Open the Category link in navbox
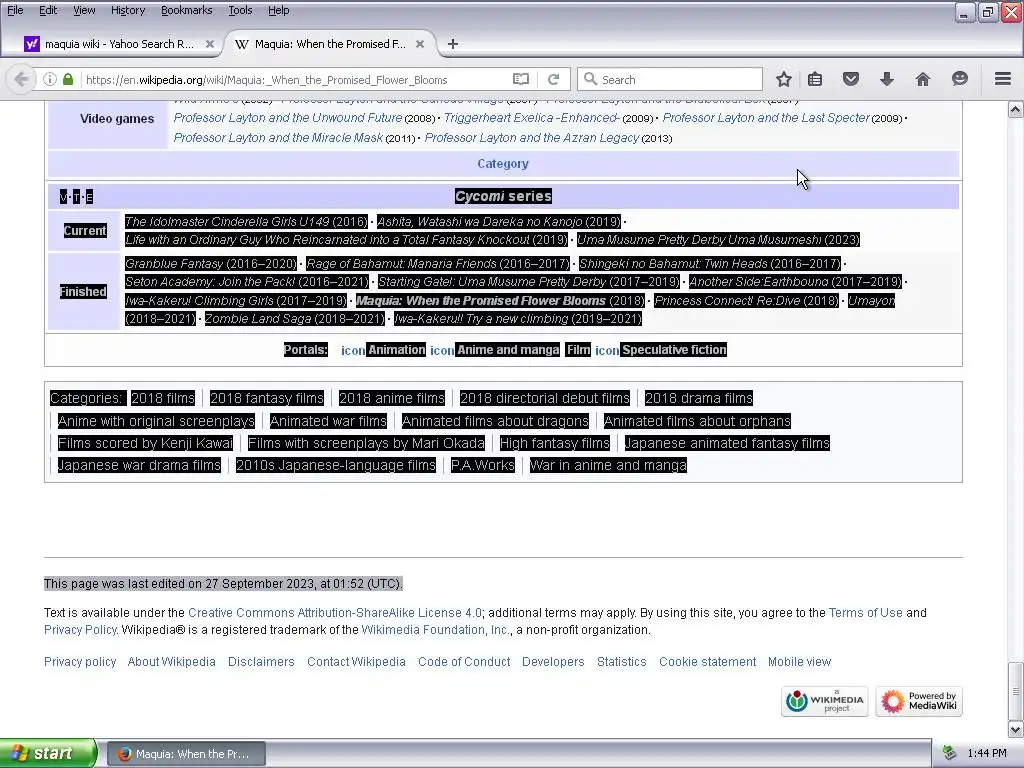Image resolution: width=1024 pixels, height=768 pixels. point(503,164)
